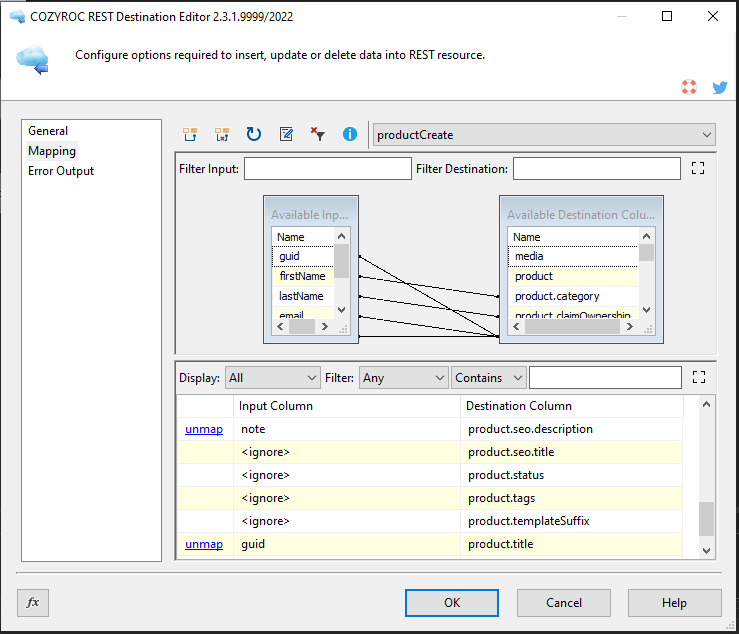This screenshot has width=739, height=634.
Task: Click the first mapping icon in toolbar
Action: (190, 134)
